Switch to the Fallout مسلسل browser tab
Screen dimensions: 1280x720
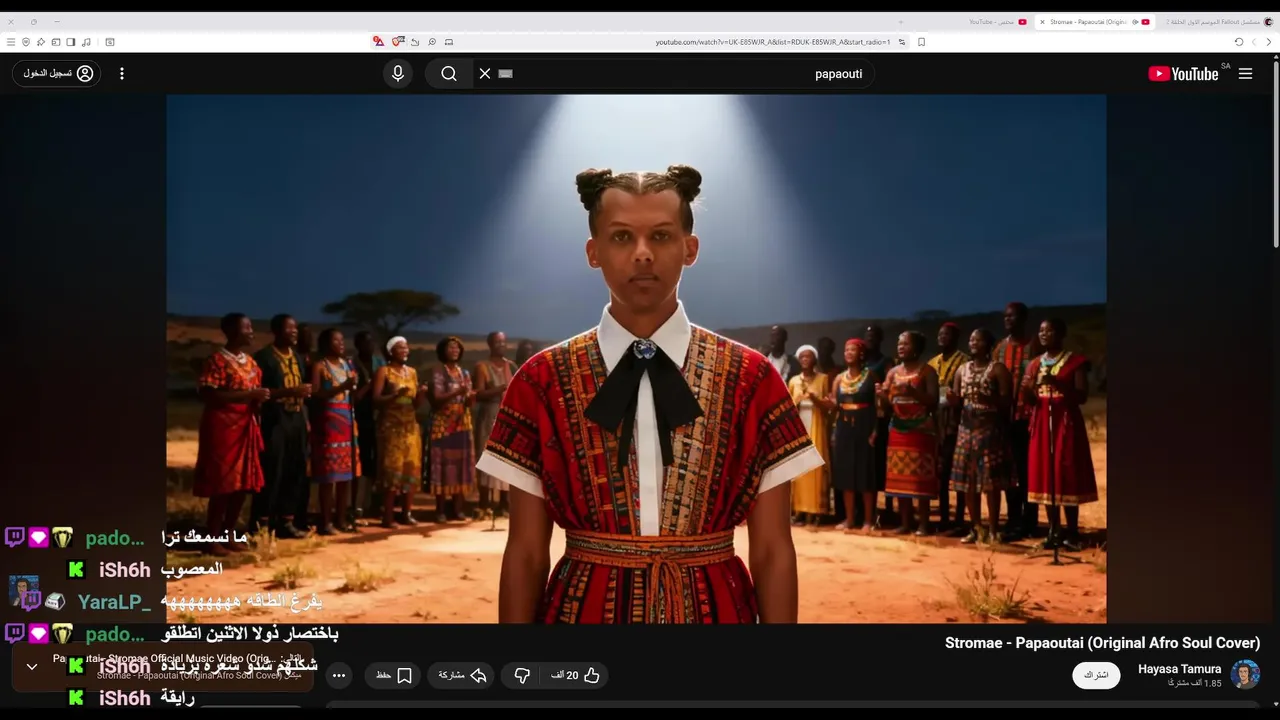click(x=1219, y=21)
